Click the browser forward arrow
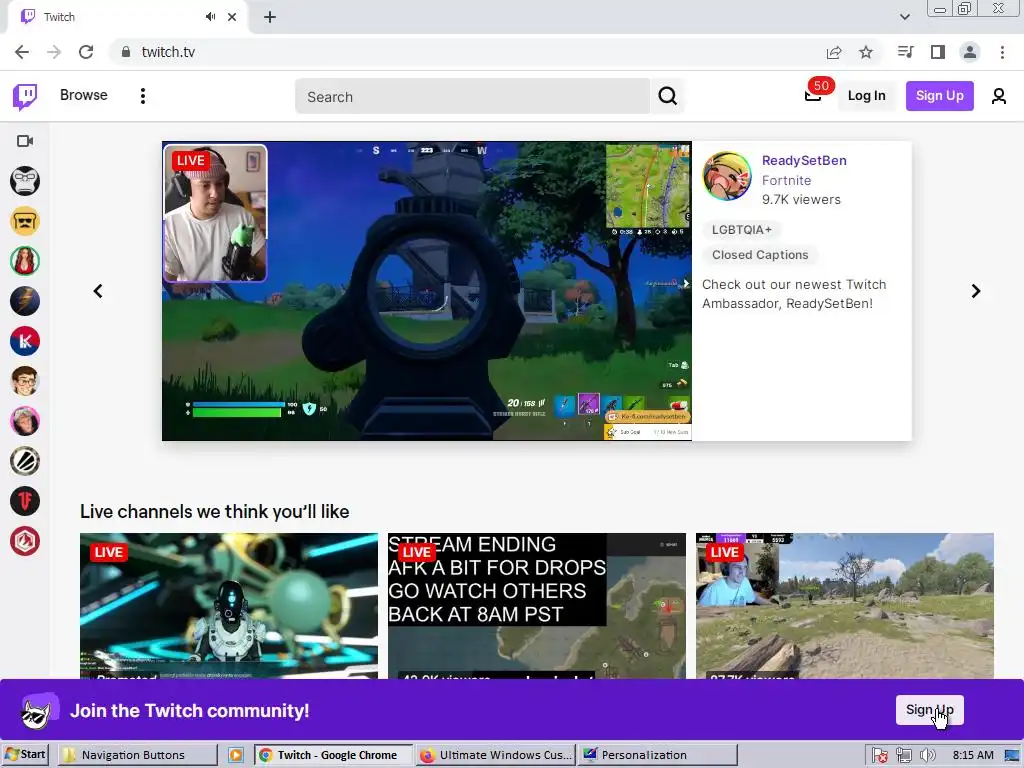This screenshot has height=768, width=1024. coord(54,52)
